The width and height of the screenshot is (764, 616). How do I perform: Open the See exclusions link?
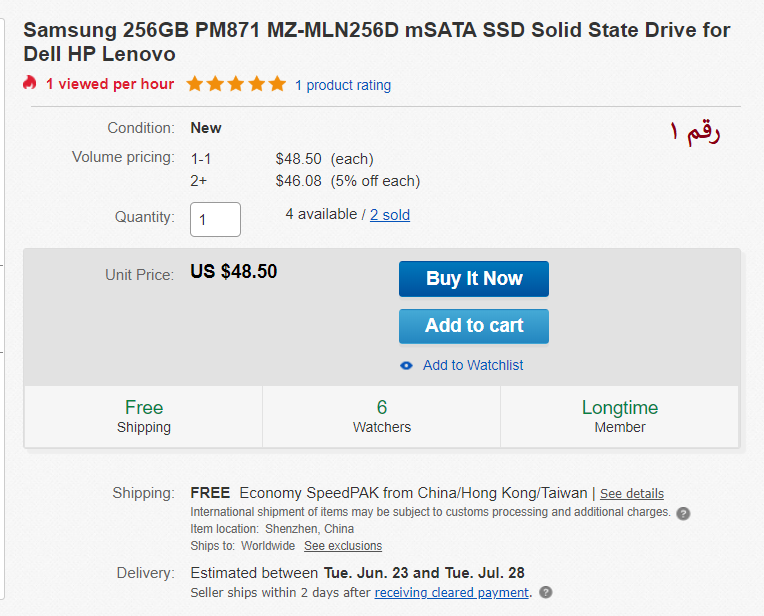coord(343,546)
